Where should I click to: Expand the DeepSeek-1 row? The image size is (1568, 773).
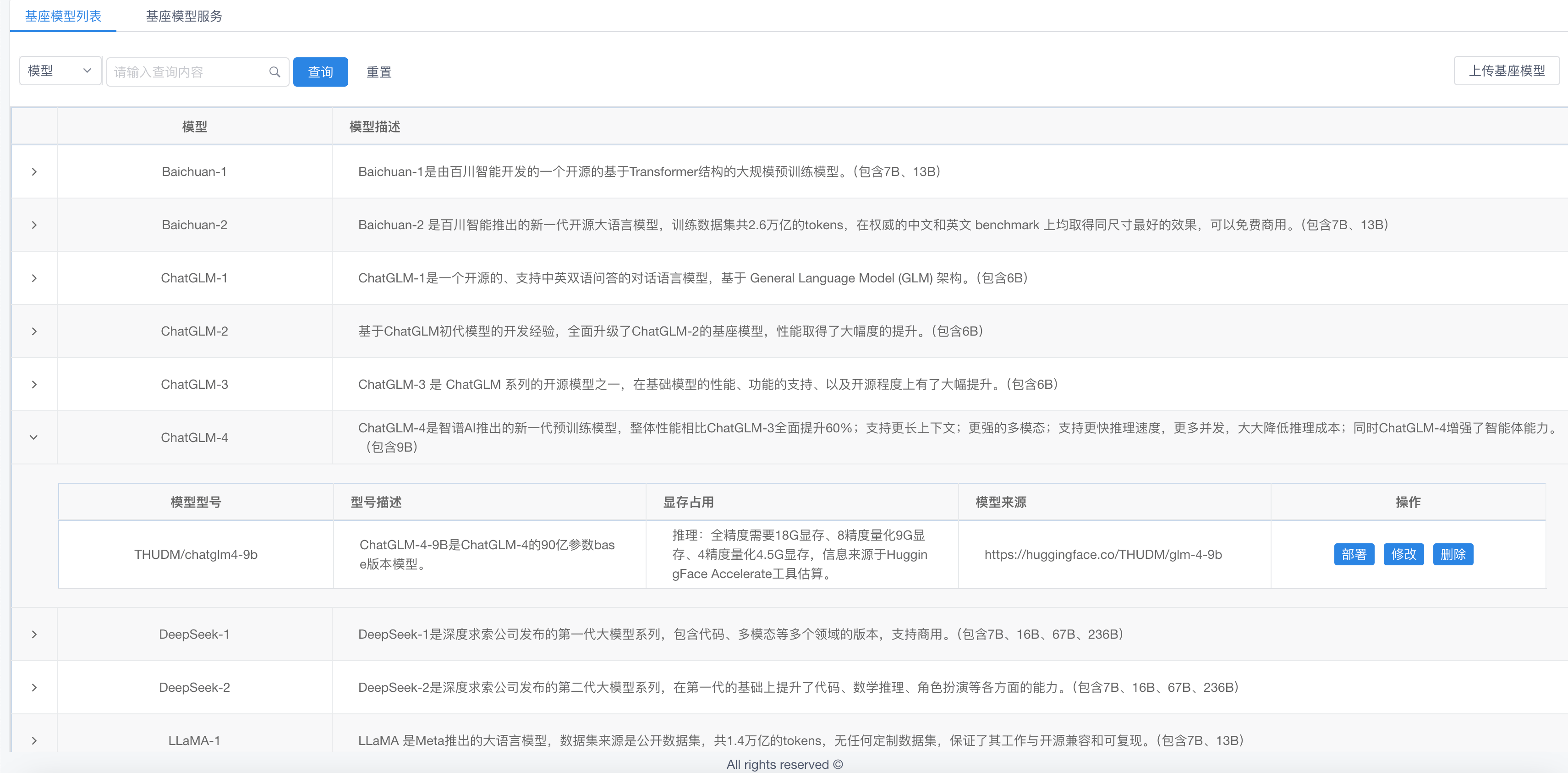[34, 634]
